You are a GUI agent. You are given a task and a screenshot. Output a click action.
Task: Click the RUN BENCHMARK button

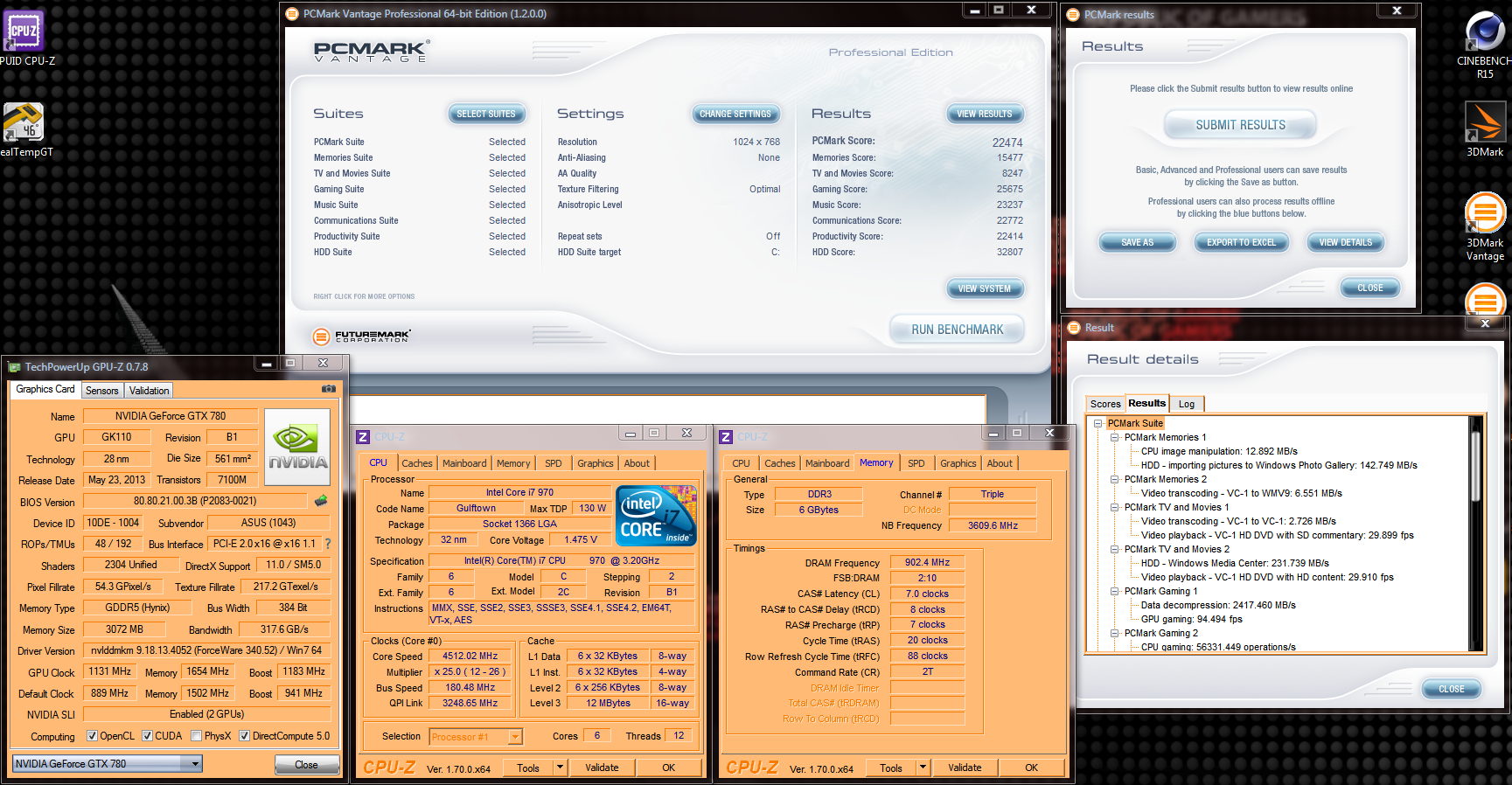click(x=958, y=330)
